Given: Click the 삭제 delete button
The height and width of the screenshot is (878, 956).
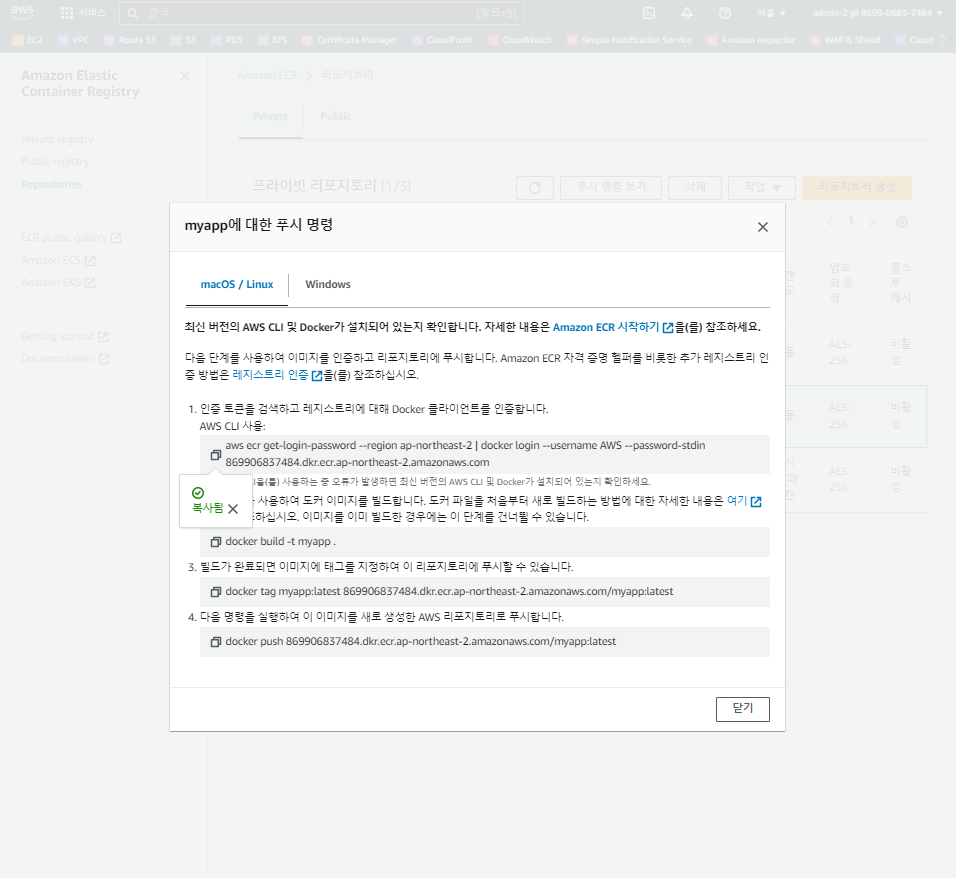Looking at the screenshot, I should point(695,187).
